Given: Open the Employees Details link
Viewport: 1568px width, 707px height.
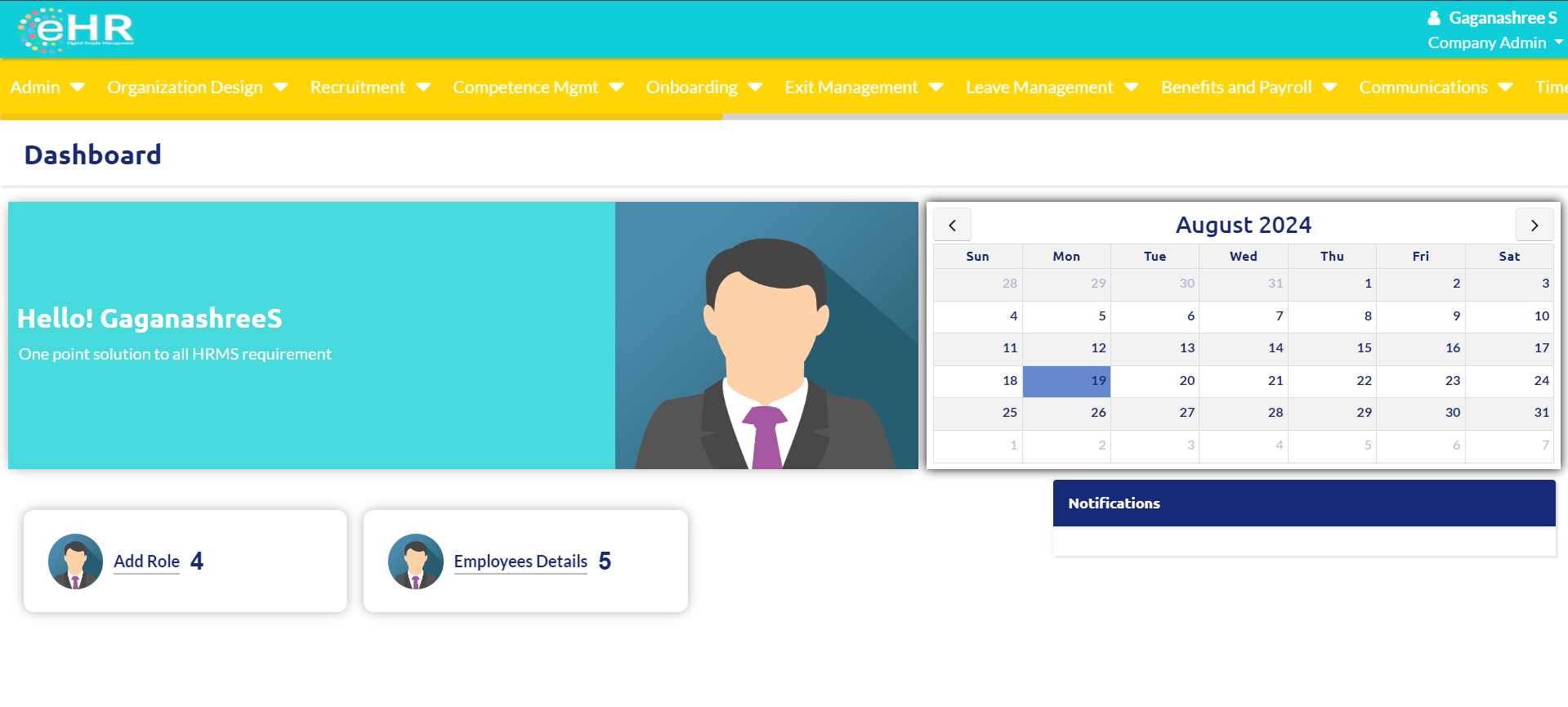Looking at the screenshot, I should (520, 562).
